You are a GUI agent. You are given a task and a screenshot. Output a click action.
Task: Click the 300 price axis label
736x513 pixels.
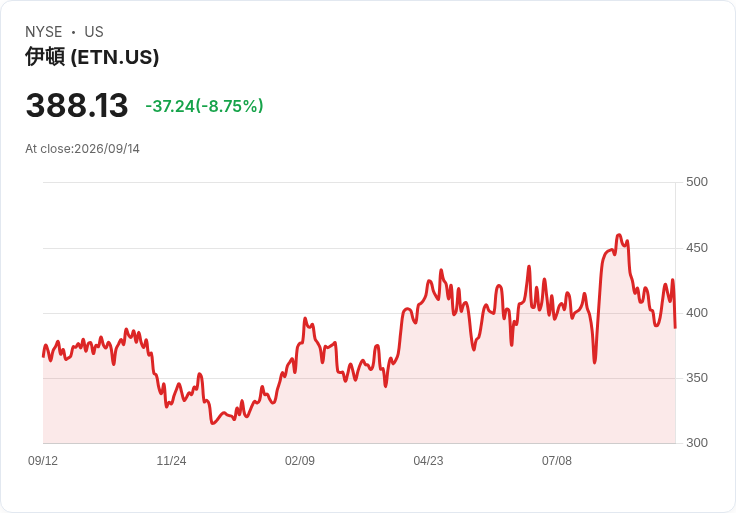coord(697,443)
